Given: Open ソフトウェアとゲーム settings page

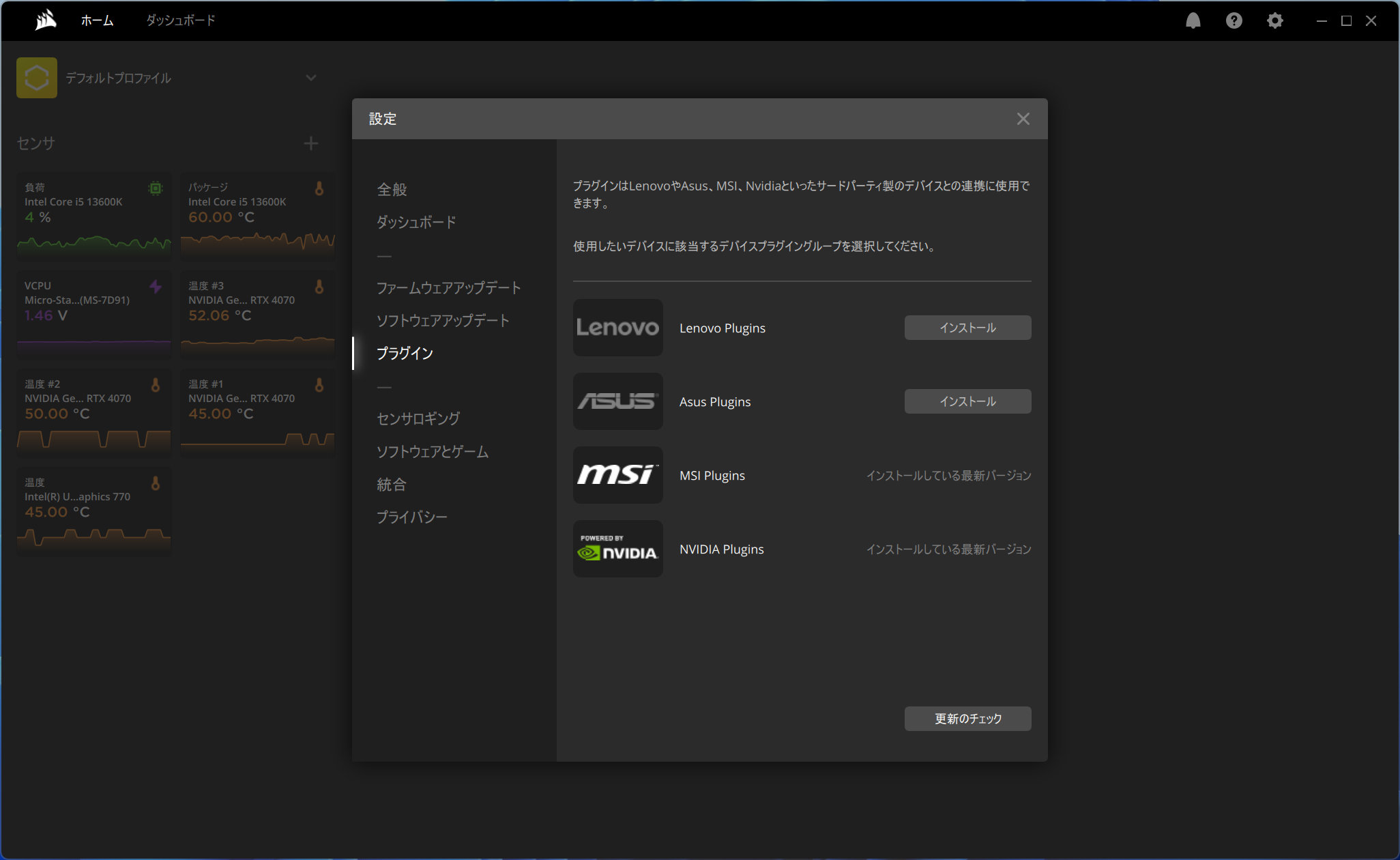Looking at the screenshot, I should pos(433,451).
